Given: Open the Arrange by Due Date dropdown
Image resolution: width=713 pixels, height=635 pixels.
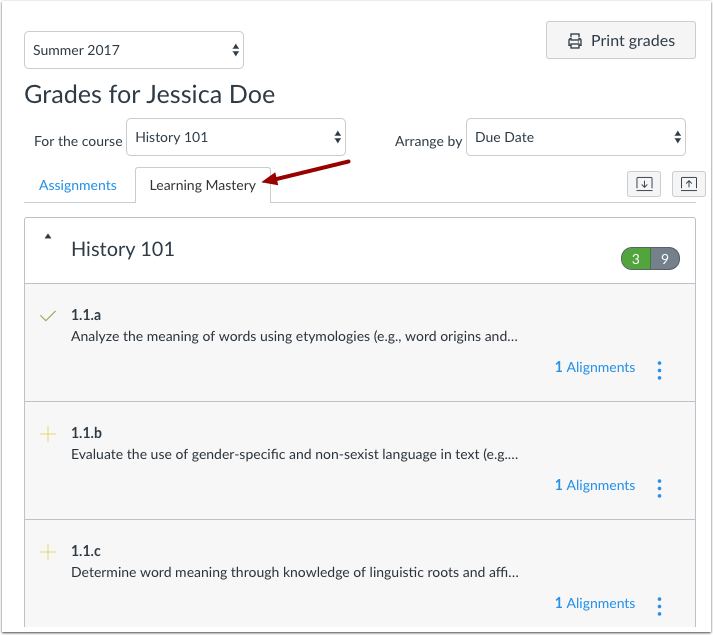Looking at the screenshot, I should (576, 138).
